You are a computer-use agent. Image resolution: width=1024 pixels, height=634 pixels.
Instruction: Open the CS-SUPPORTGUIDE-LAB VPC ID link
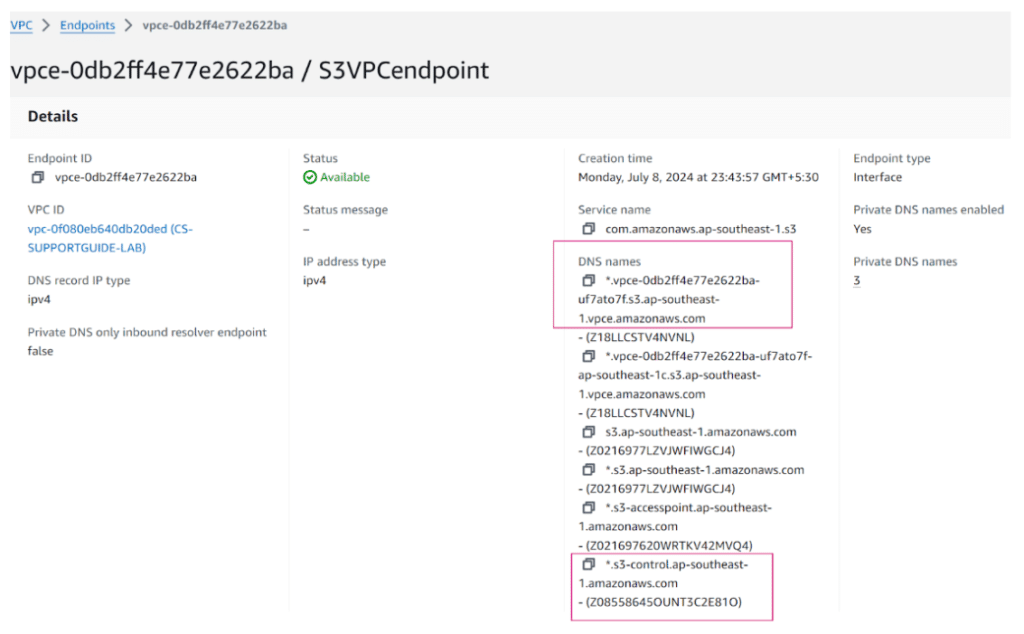(x=110, y=238)
